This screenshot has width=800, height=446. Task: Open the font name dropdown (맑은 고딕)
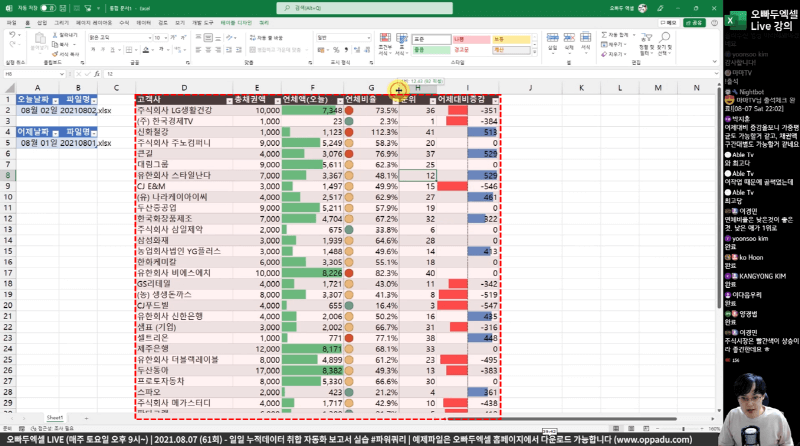pos(150,38)
